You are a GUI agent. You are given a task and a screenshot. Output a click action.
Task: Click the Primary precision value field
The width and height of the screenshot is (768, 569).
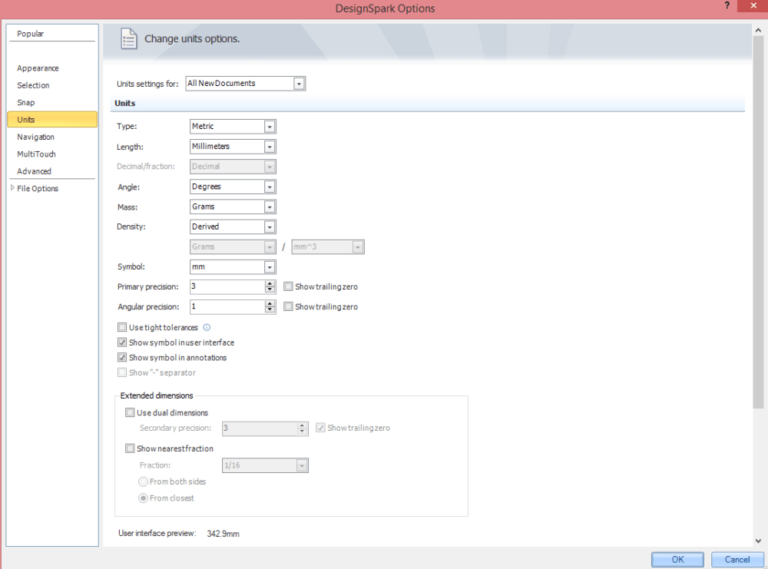tap(227, 286)
